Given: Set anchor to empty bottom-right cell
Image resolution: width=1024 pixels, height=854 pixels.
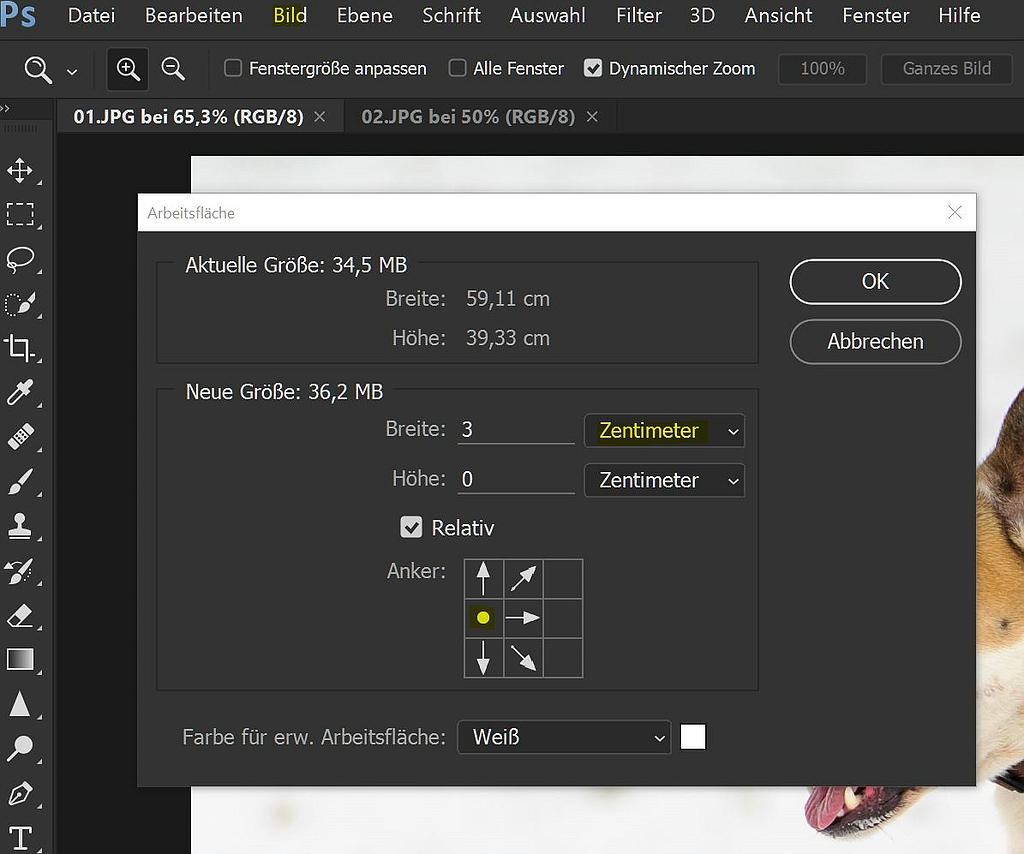Looking at the screenshot, I should [563, 657].
